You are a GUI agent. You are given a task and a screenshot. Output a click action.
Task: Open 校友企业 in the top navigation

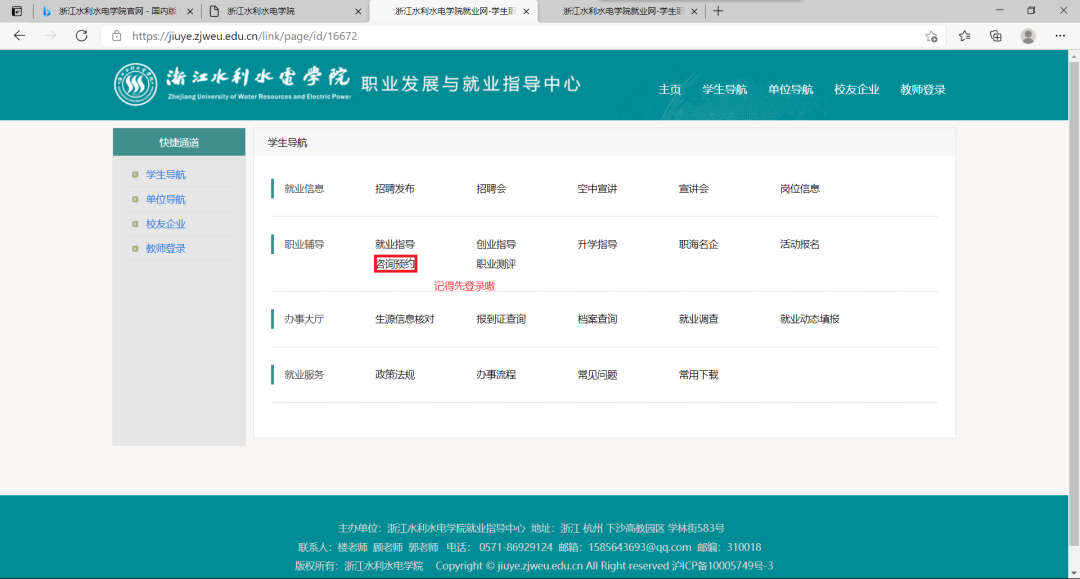pyautogui.click(x=857, y=90)
